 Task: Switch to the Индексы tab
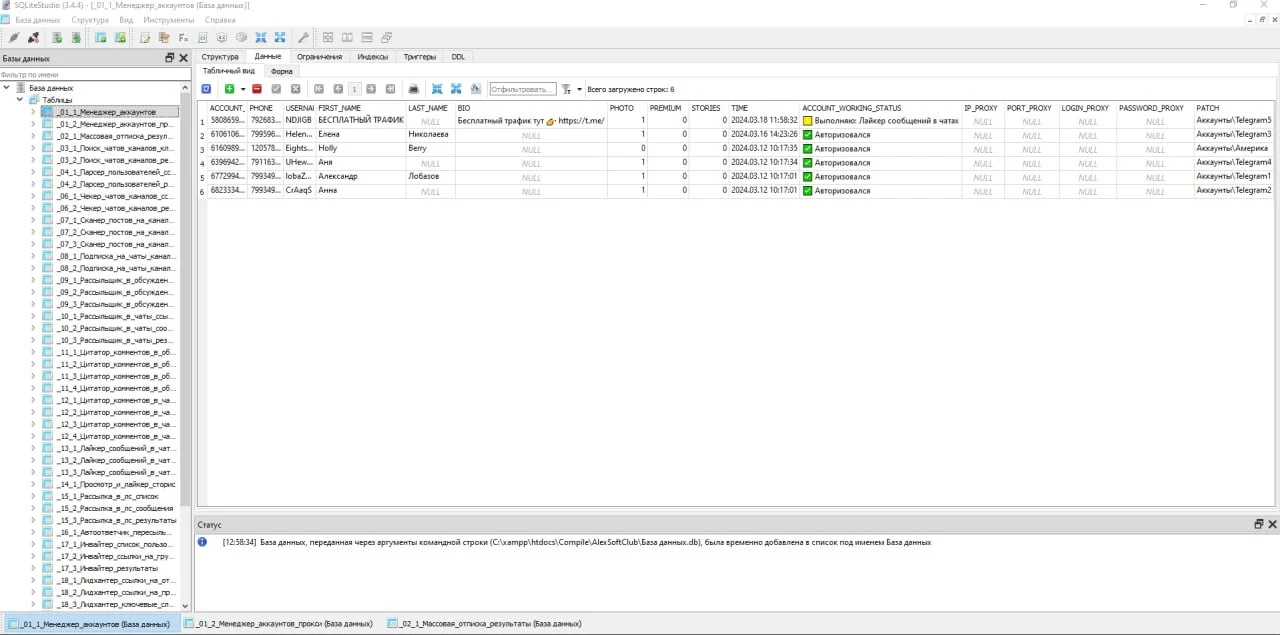coord(373,57)
